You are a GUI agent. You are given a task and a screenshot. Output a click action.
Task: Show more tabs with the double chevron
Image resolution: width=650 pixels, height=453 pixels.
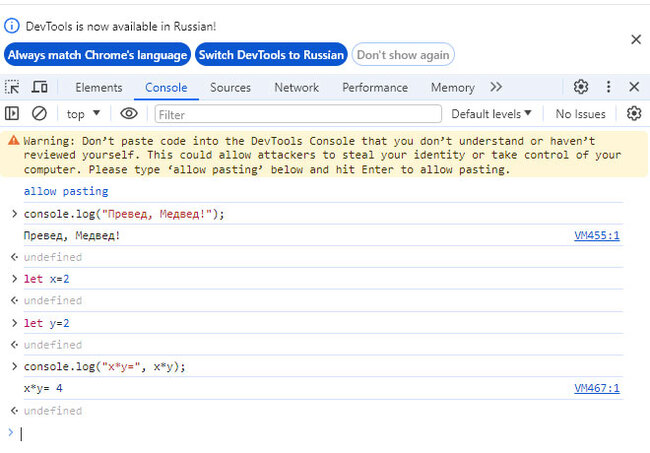(x=496, y=87)
